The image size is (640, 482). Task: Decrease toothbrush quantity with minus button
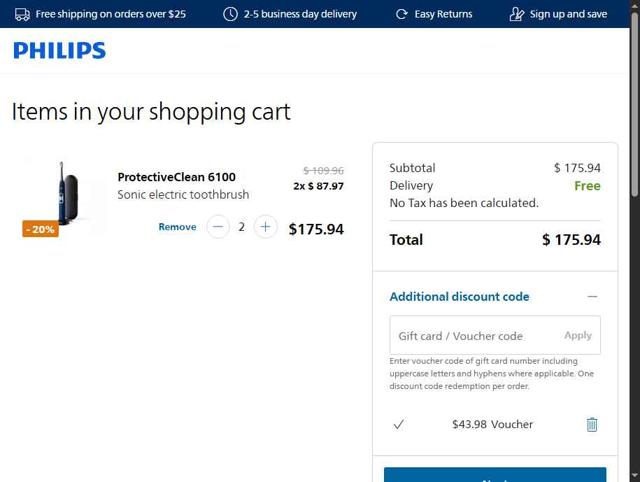coord(218,227)
